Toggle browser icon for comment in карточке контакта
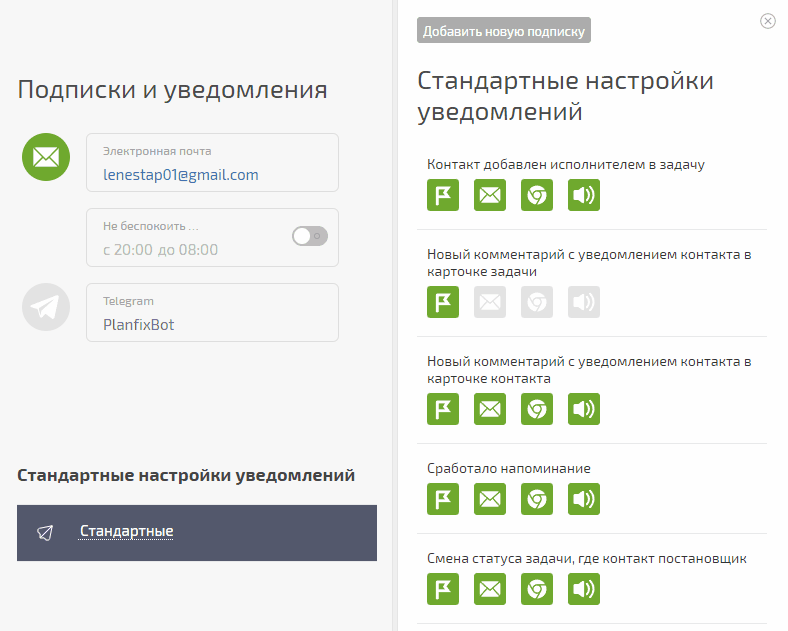 tap(537, 409)
